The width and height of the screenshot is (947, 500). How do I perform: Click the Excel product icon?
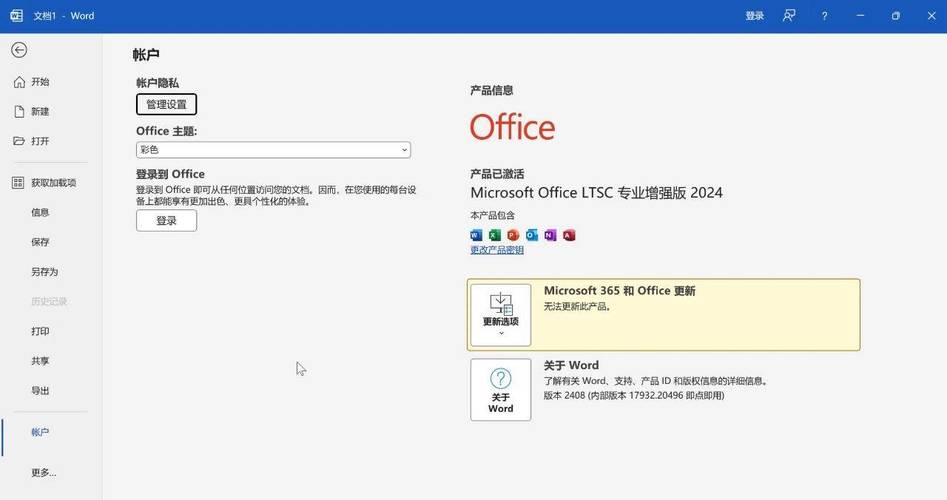click(495, 236)
